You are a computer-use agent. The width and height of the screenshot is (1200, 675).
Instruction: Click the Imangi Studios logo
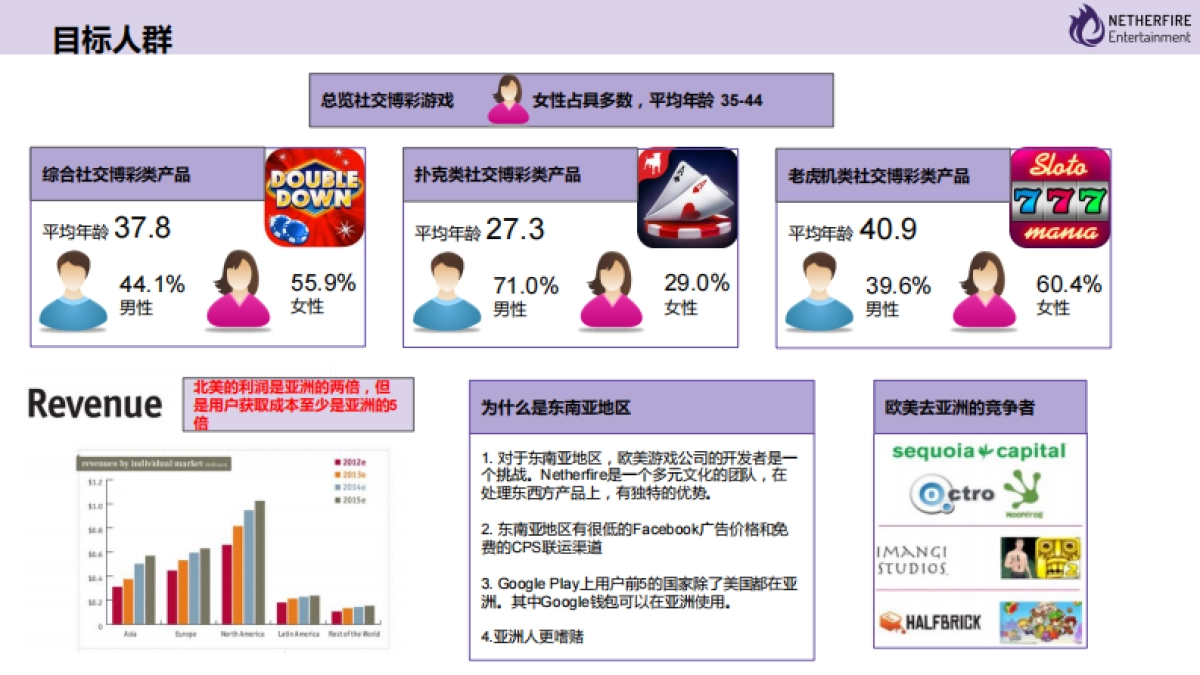(912, 560)
